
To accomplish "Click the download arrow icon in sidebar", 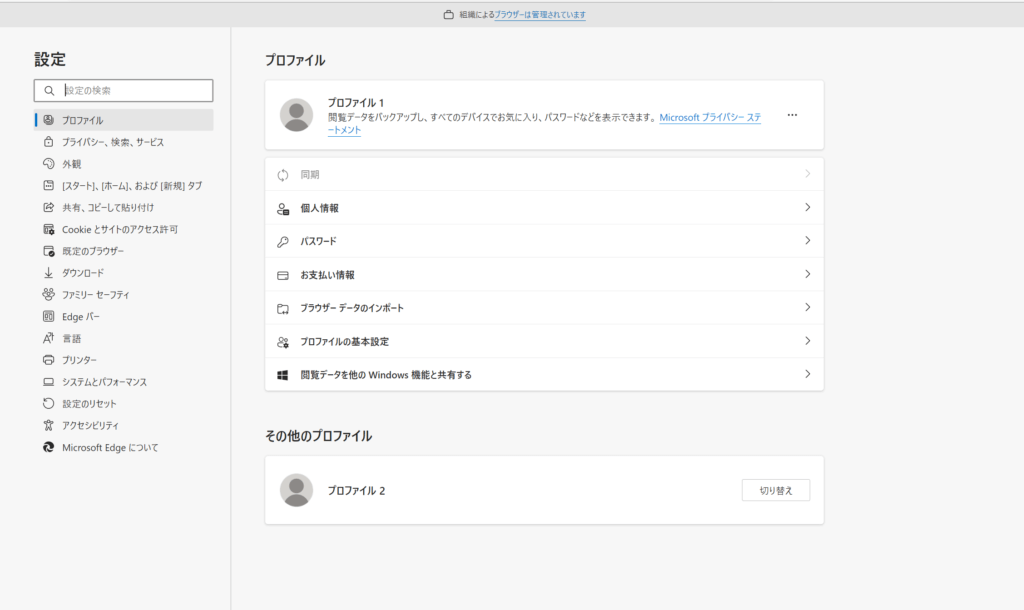I will pyautogui.click(x=48, y=273).
